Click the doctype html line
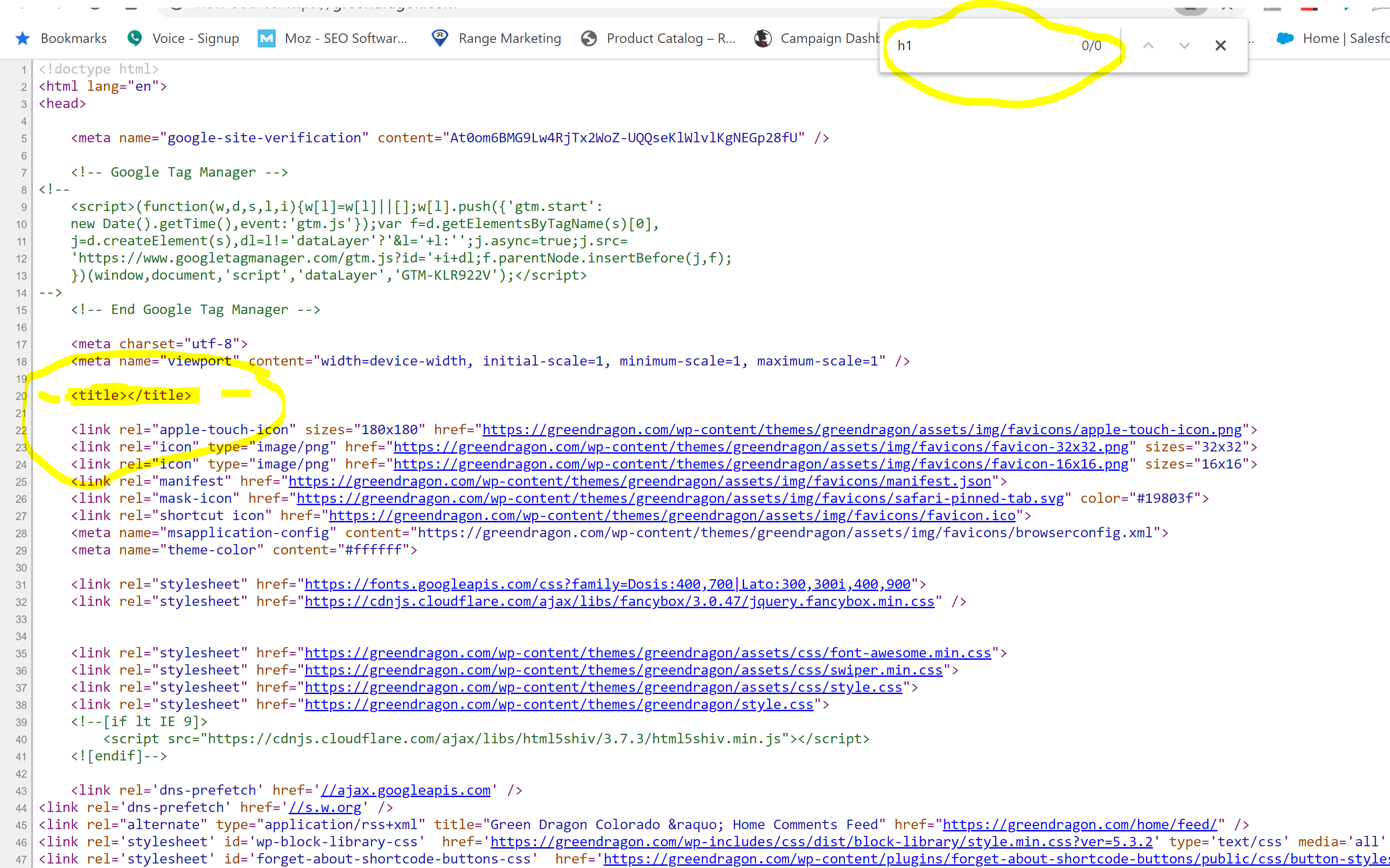The image size is (1390, 868). (99, 69)
